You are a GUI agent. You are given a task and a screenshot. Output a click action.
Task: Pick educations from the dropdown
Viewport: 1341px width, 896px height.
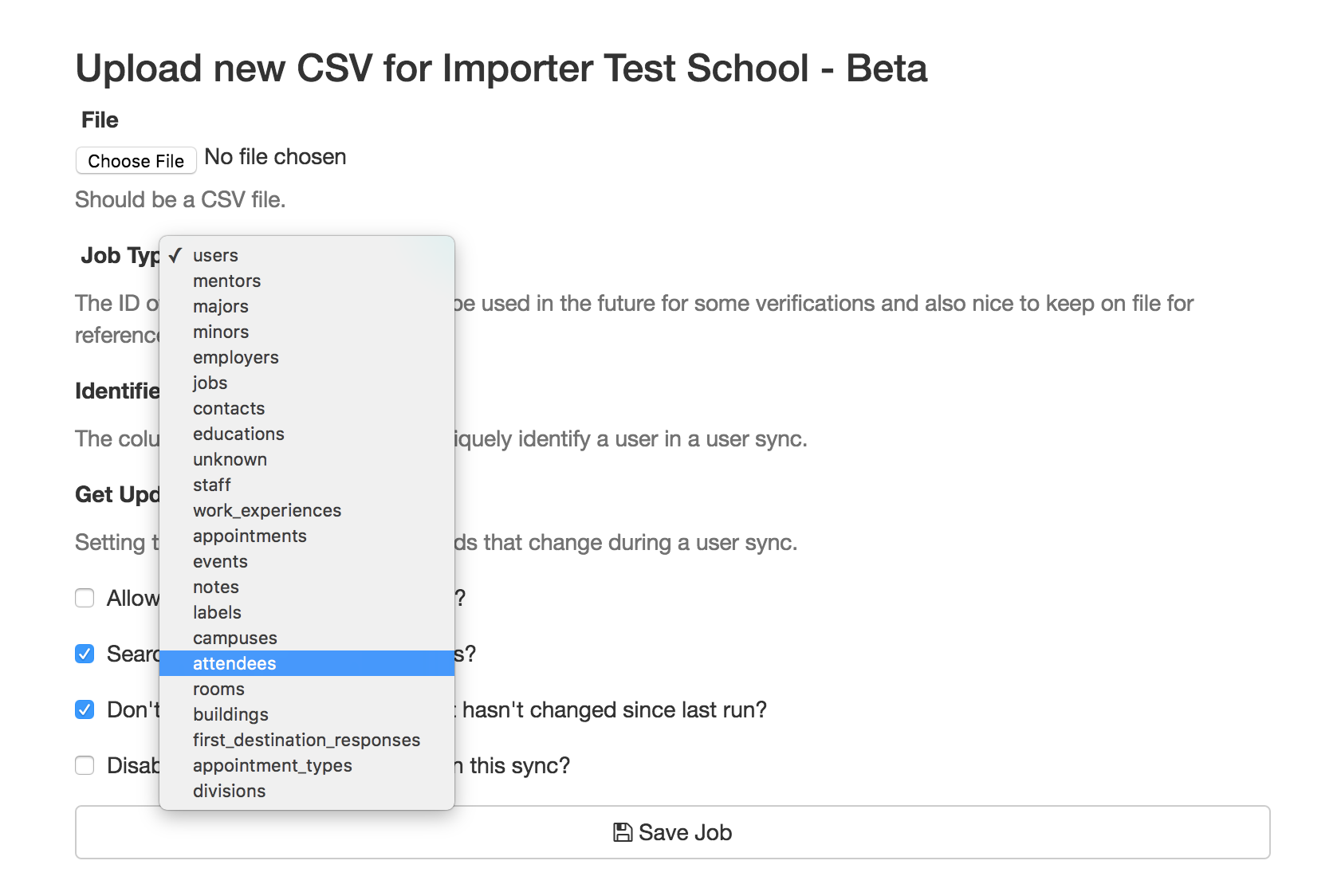tap(307, 434)
